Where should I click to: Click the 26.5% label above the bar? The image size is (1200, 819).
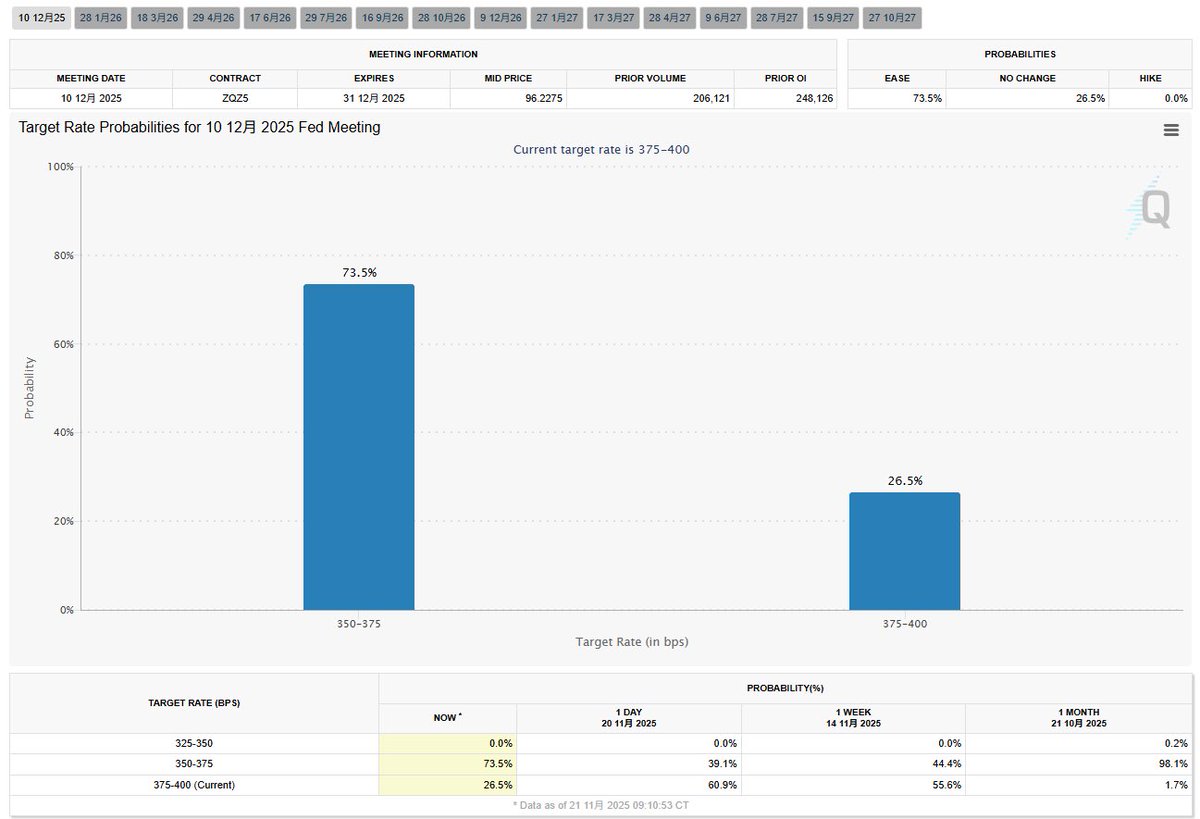905,480
